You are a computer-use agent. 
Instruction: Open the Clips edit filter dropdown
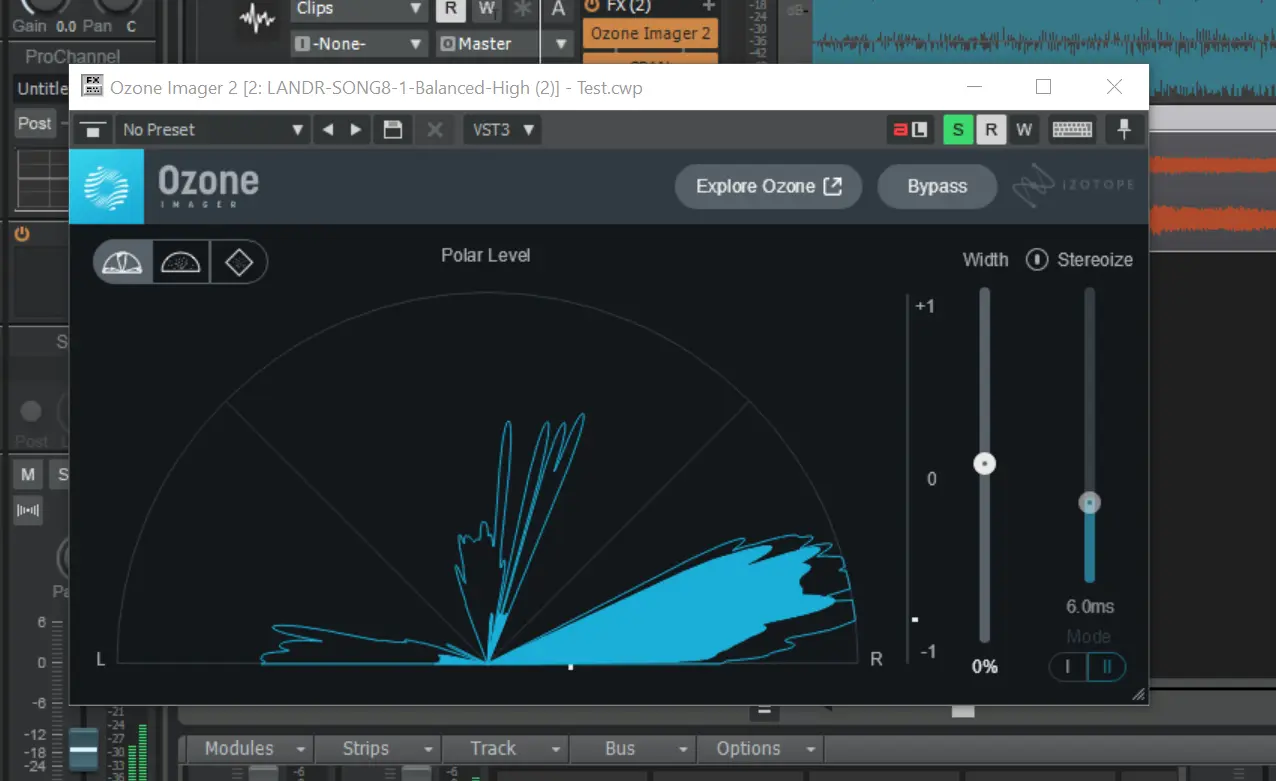360,10
